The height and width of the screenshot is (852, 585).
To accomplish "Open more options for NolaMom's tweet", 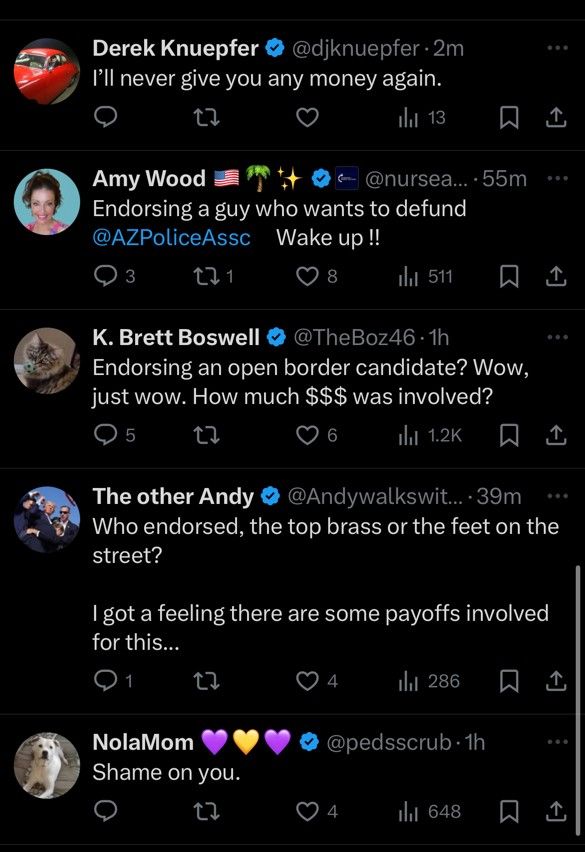I will click(x=557, y=742).
